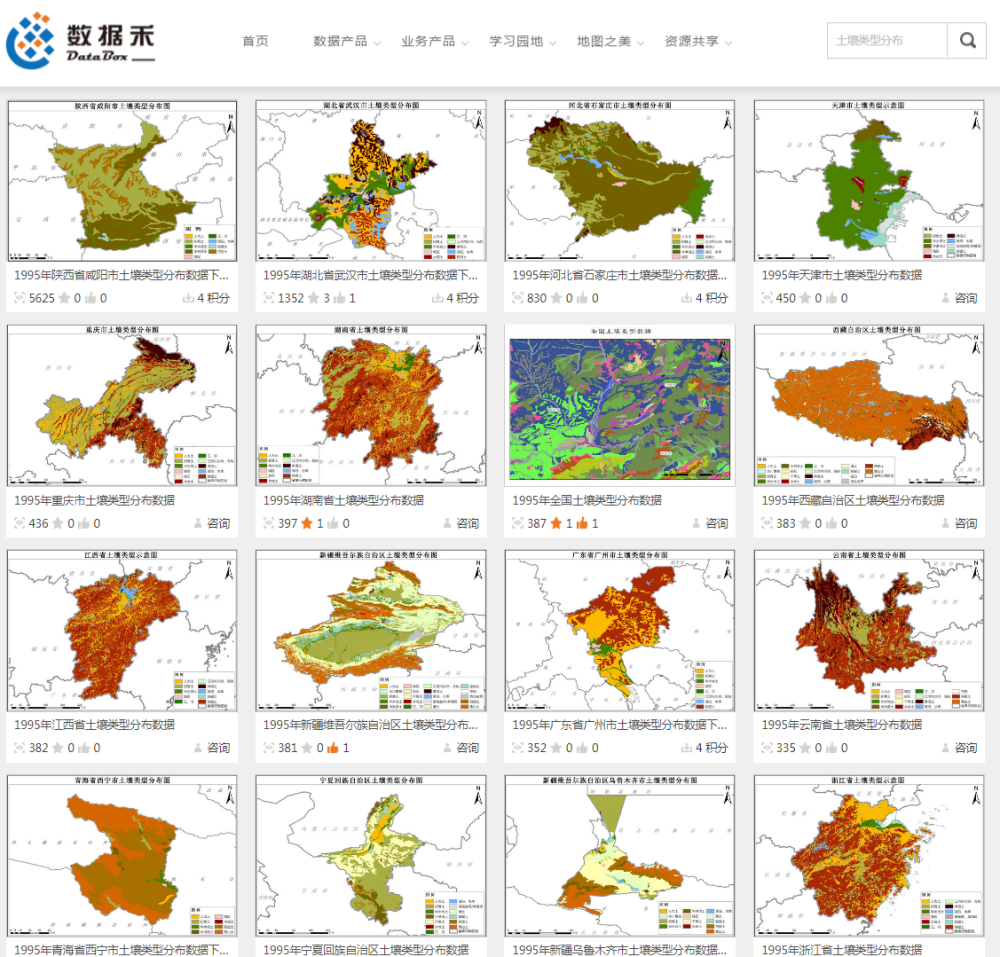Open the 1995年天津市土壤类型分布数据 title link

[x=842, y=275]
